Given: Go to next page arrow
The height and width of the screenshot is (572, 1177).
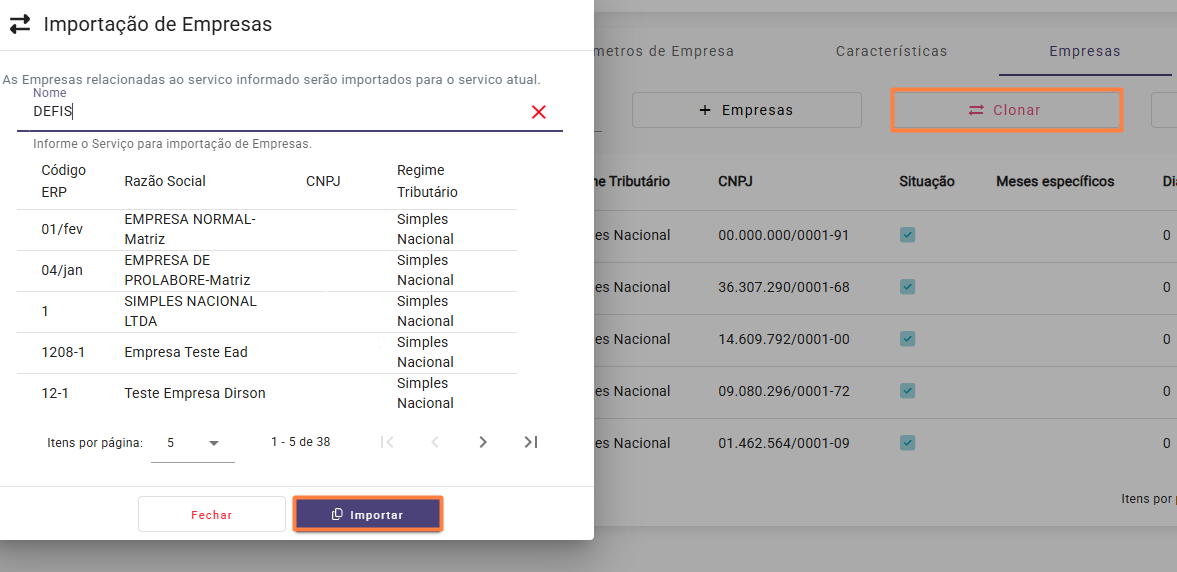Looking at the screenshot, I should [x=483, y=442].
